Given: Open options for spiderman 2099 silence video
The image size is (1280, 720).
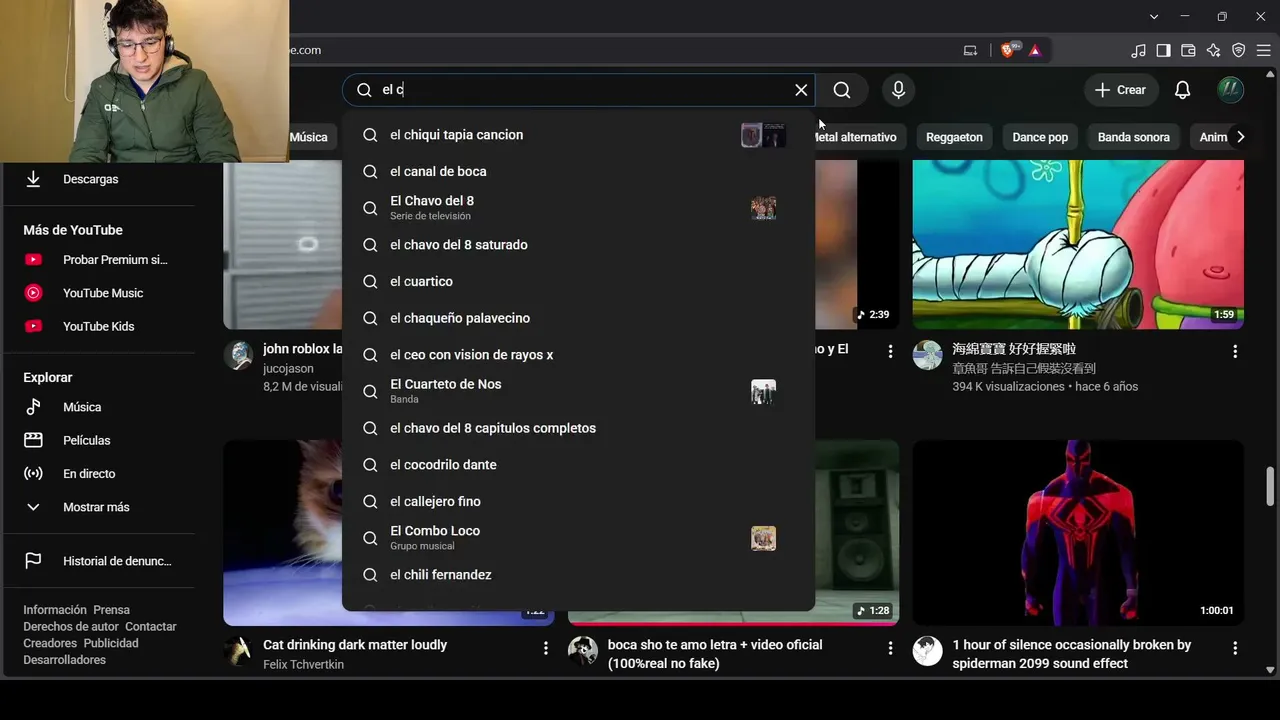Looking at the screenshot, I should (1235, 648).
